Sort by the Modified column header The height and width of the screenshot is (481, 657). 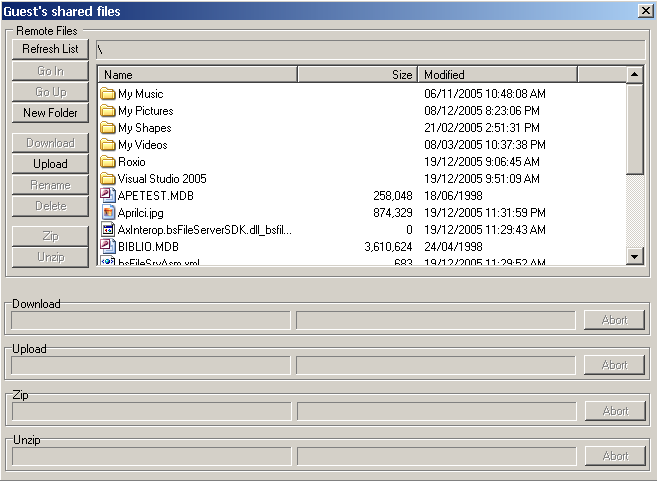tap(498, 75)
